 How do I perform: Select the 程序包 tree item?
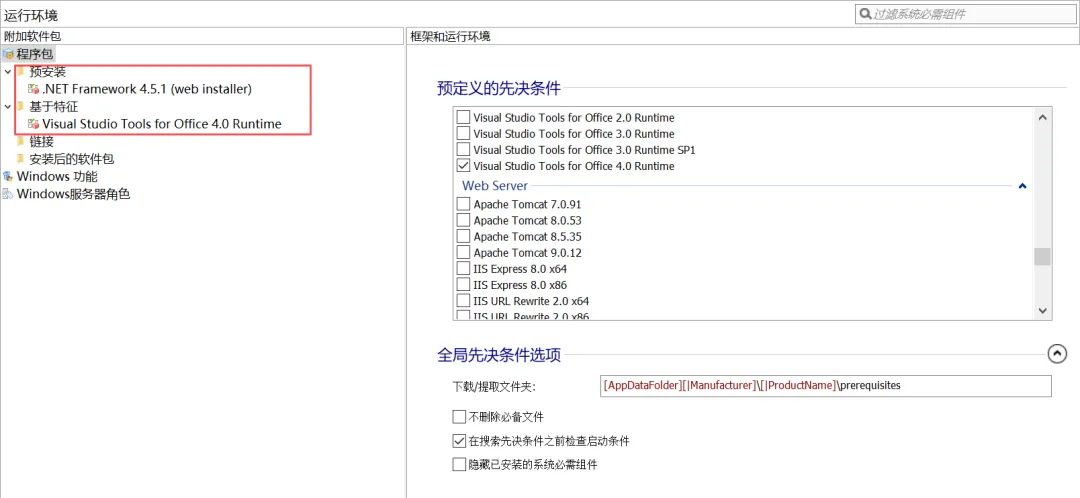[35, 54]
